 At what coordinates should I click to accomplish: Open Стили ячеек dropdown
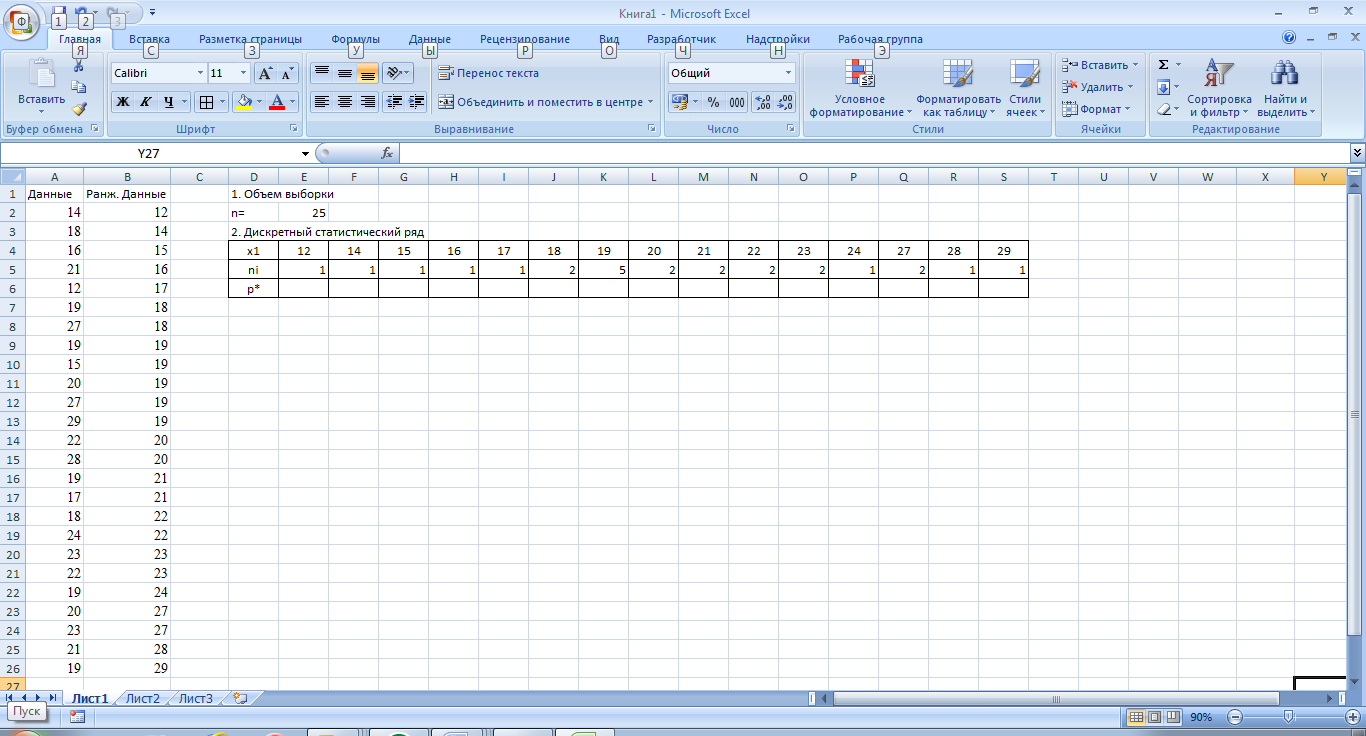(1024, 88)
